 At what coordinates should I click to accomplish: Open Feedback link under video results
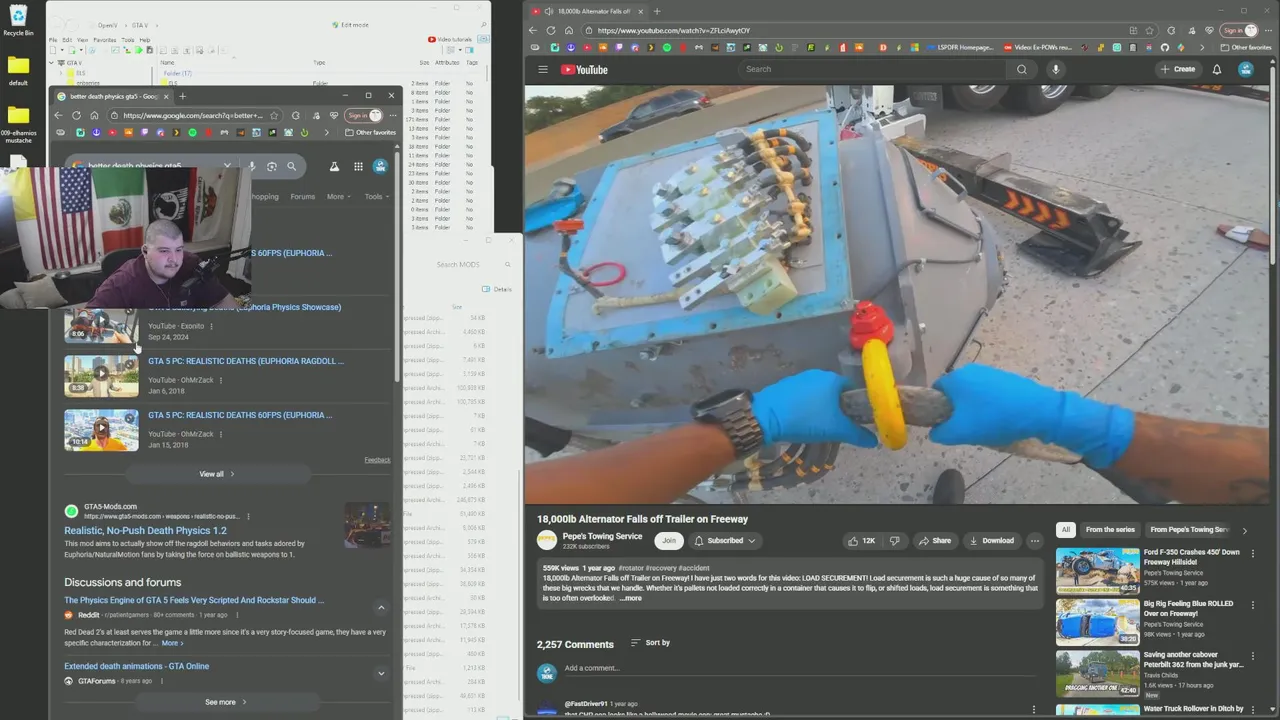[x=377, y=460]
